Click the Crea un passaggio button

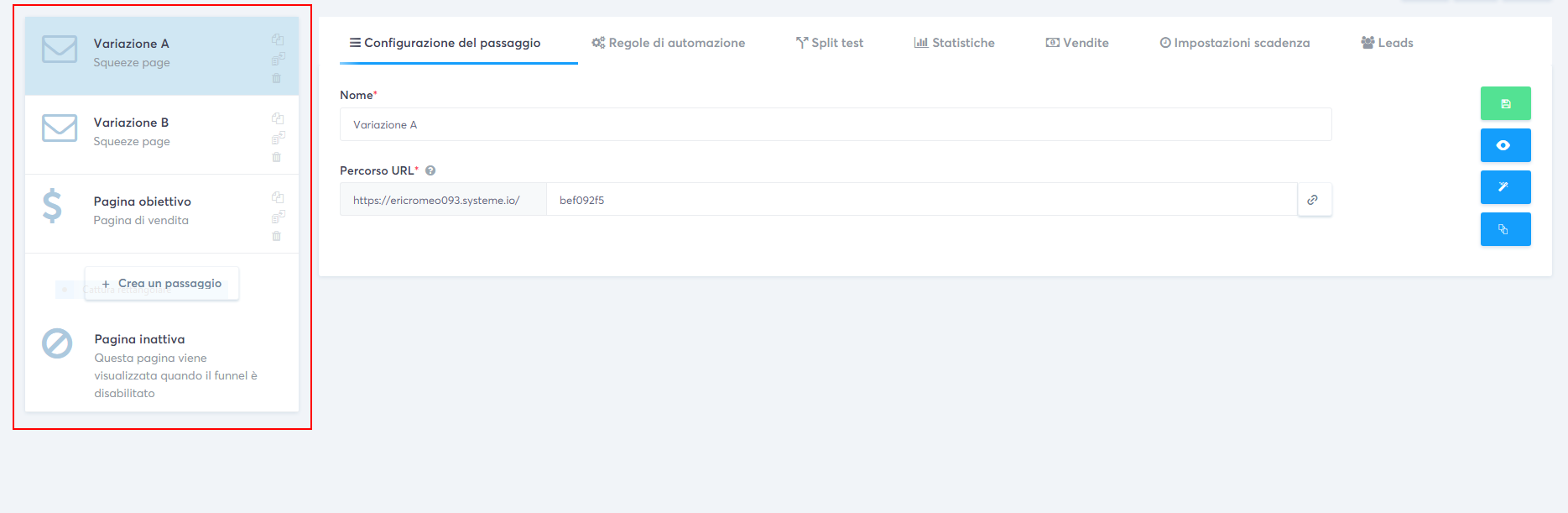coord(162,283)
